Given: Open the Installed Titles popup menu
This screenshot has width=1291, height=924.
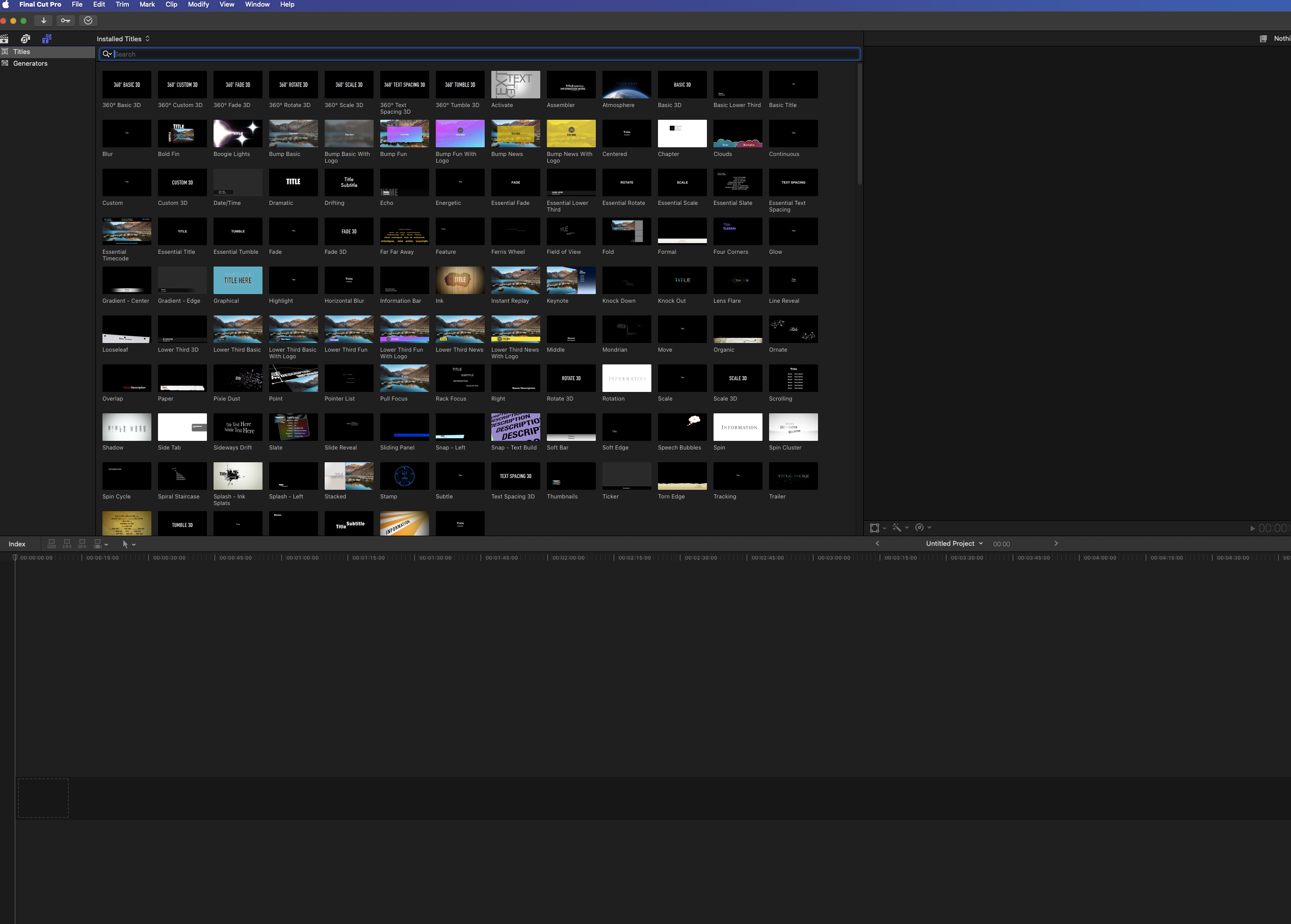Looking at the screenshot, I should (x=123, y=39).
